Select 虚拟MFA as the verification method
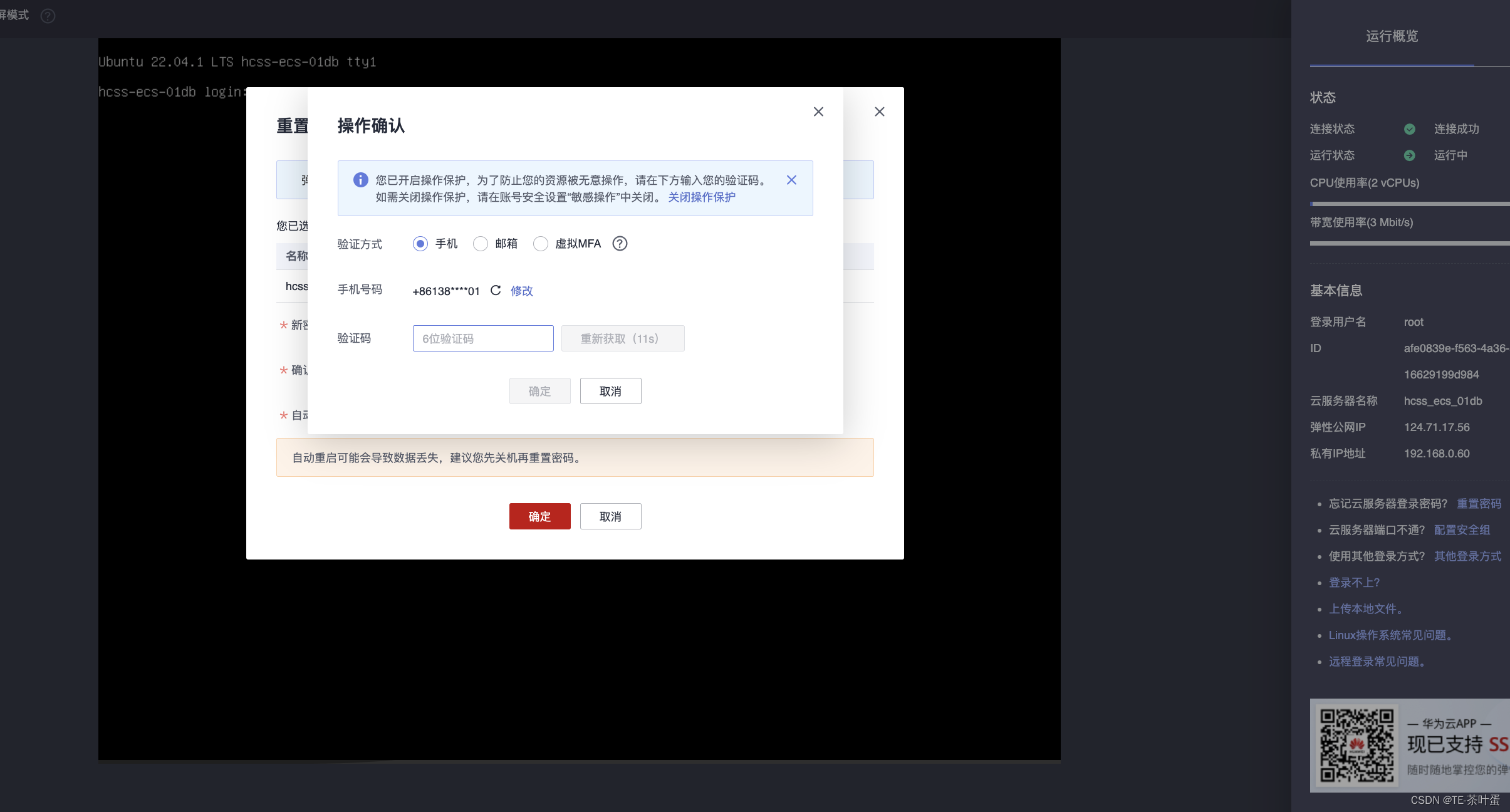 coord(539,244)
